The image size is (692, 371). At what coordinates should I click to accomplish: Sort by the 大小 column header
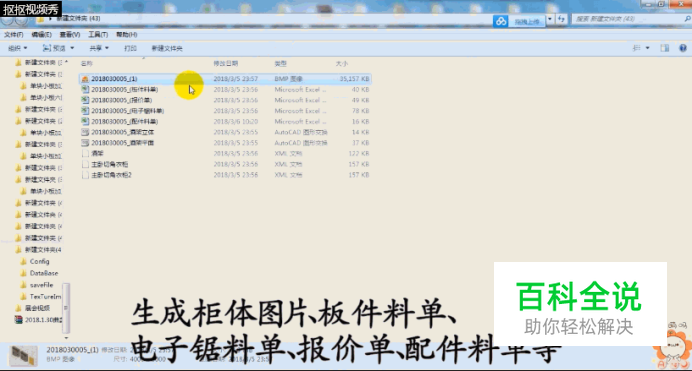[342, 64]
